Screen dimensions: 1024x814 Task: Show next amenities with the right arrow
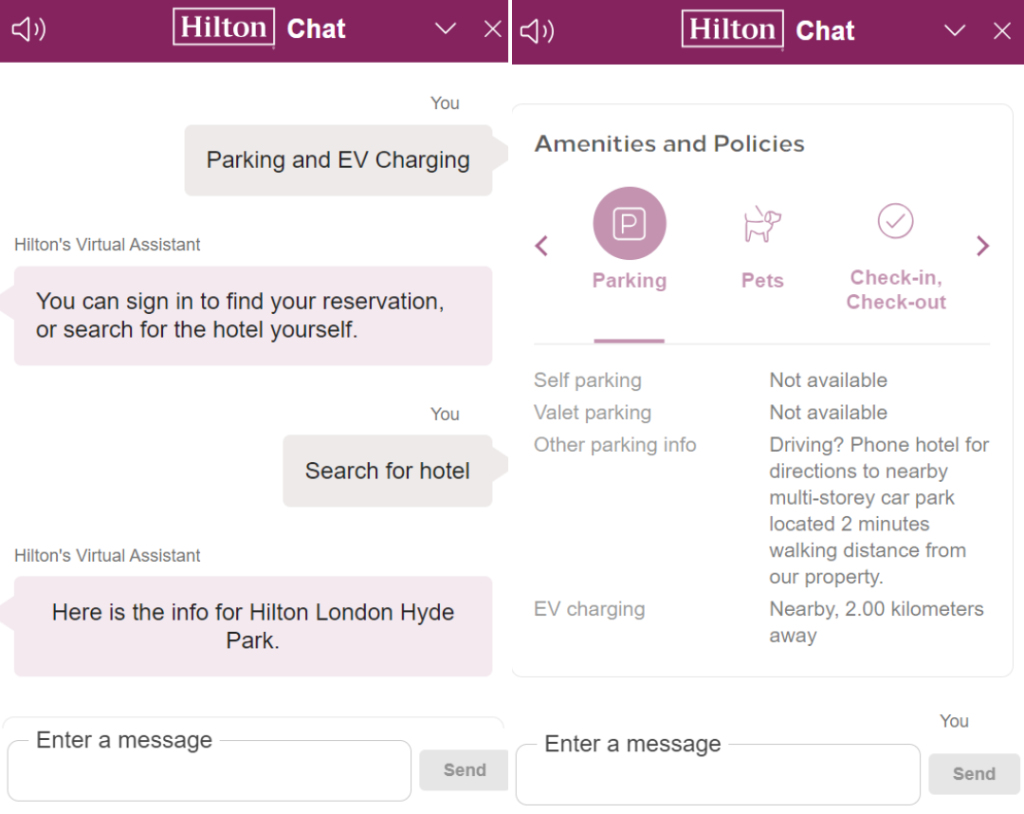pyautogui.click(x=982, y=246)
